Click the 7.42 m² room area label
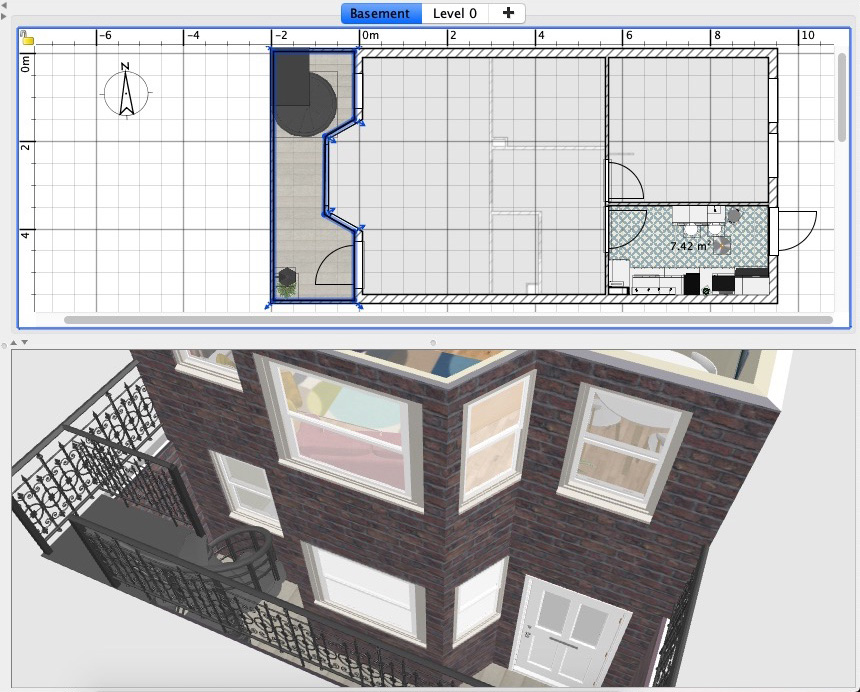Screen dimensions: 860x692 click(687, 246)
